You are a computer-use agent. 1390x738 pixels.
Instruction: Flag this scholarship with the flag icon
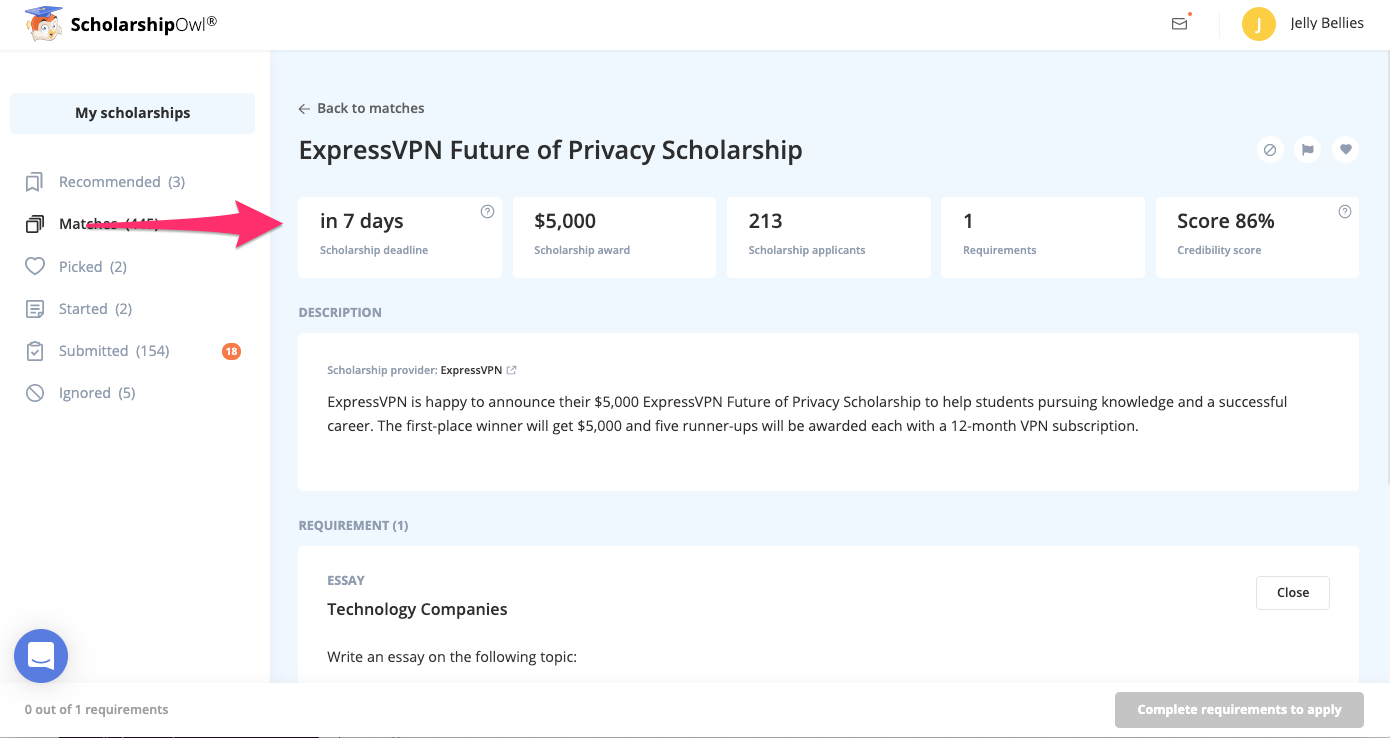pyautogui.click(x=1307, y=150)
